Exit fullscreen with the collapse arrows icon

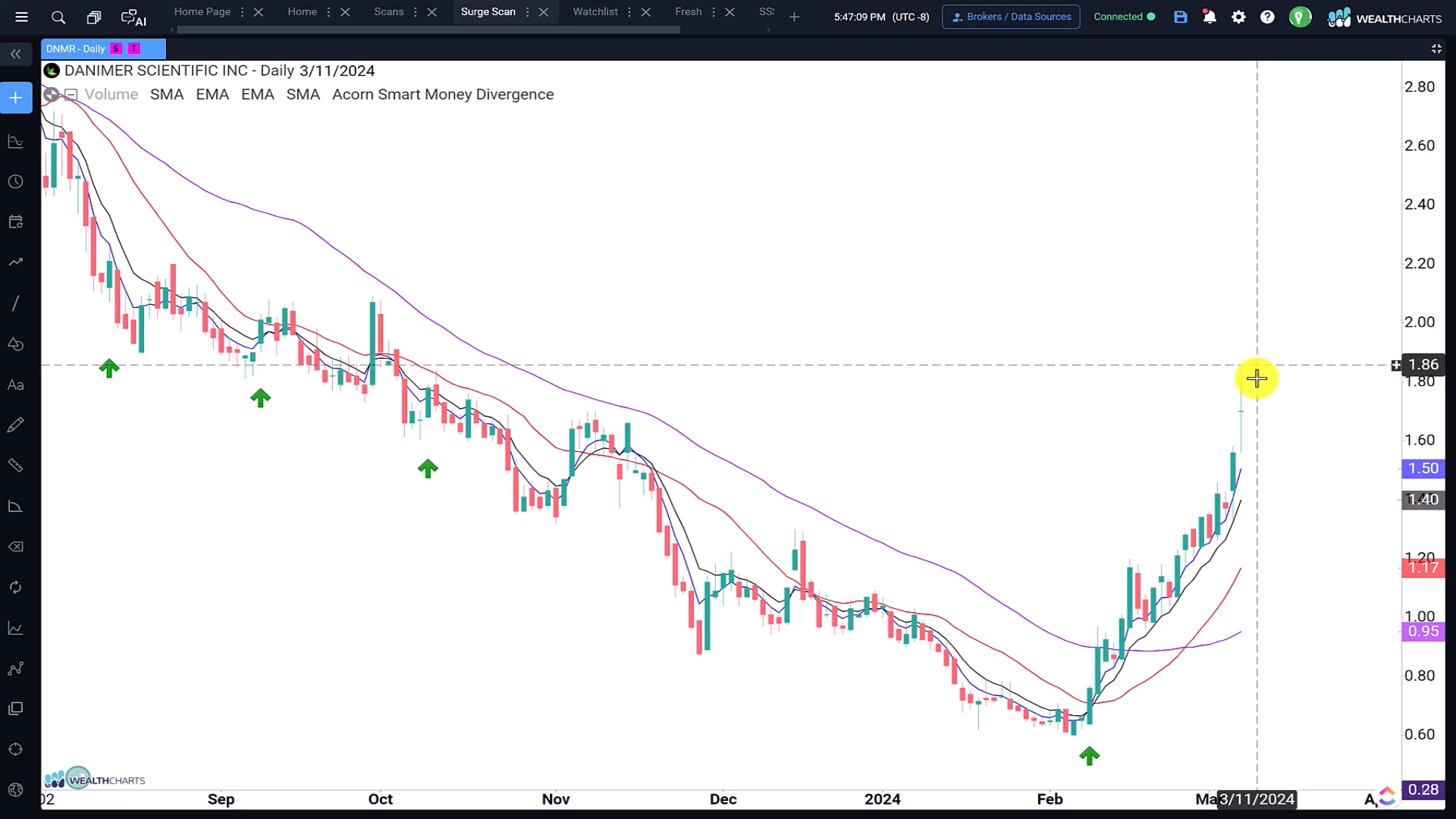click(1436, 49)
